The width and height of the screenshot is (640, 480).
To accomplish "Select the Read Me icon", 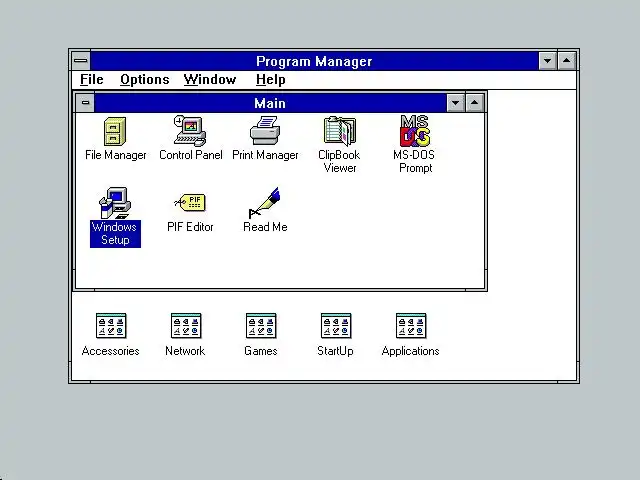I will pyautogui.click(x=264, y=203).
